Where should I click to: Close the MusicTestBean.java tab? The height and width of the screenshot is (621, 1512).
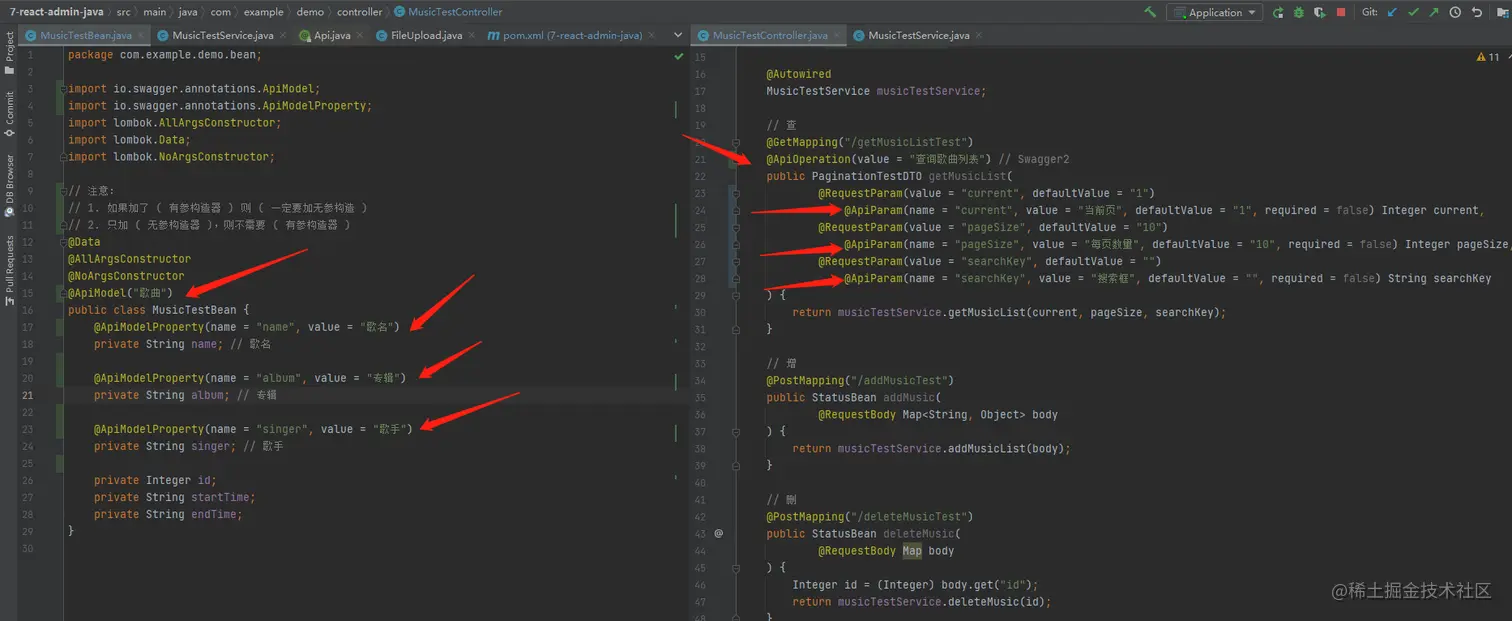141,35
